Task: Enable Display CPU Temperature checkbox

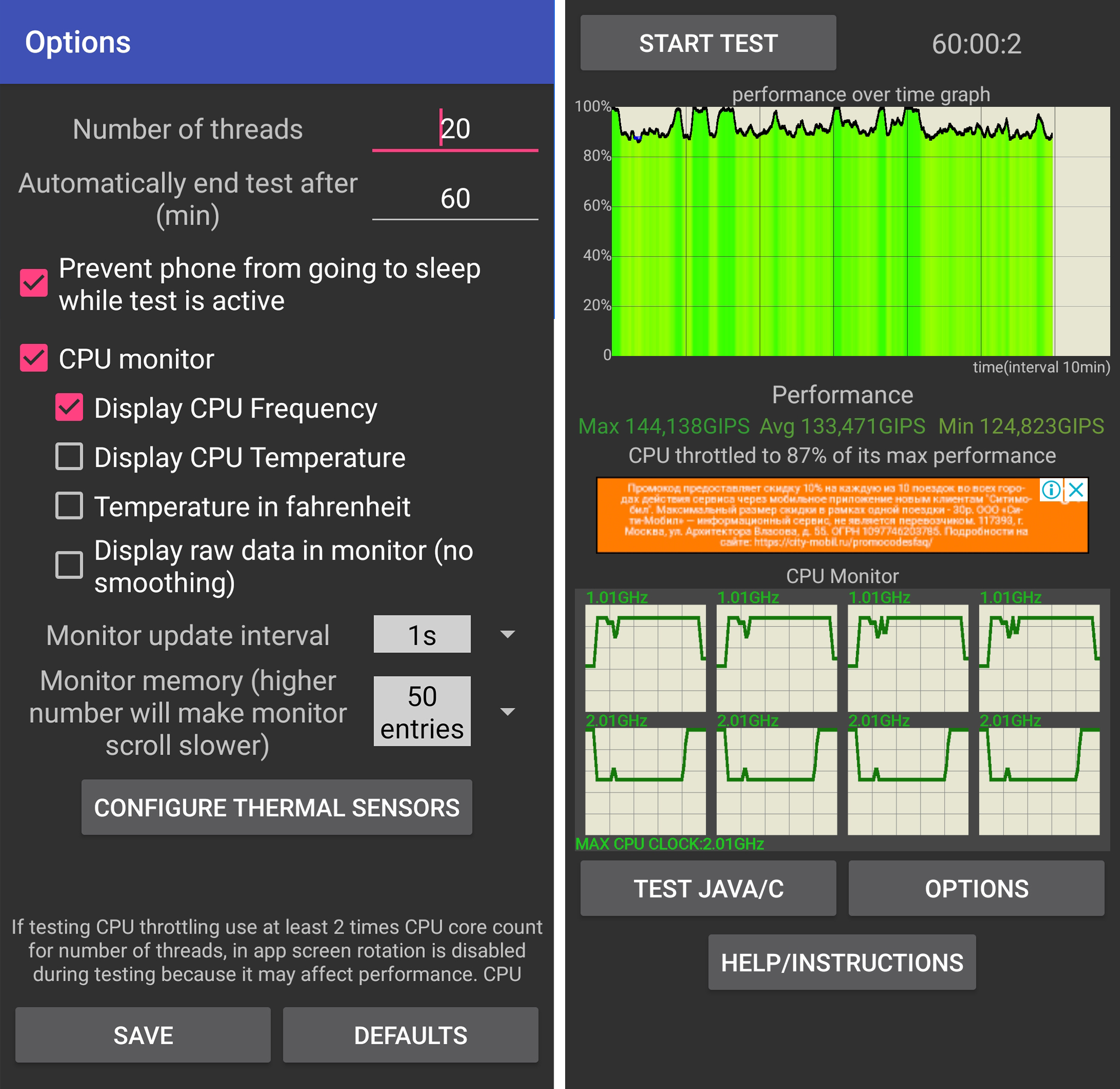Action: (69, 457)
